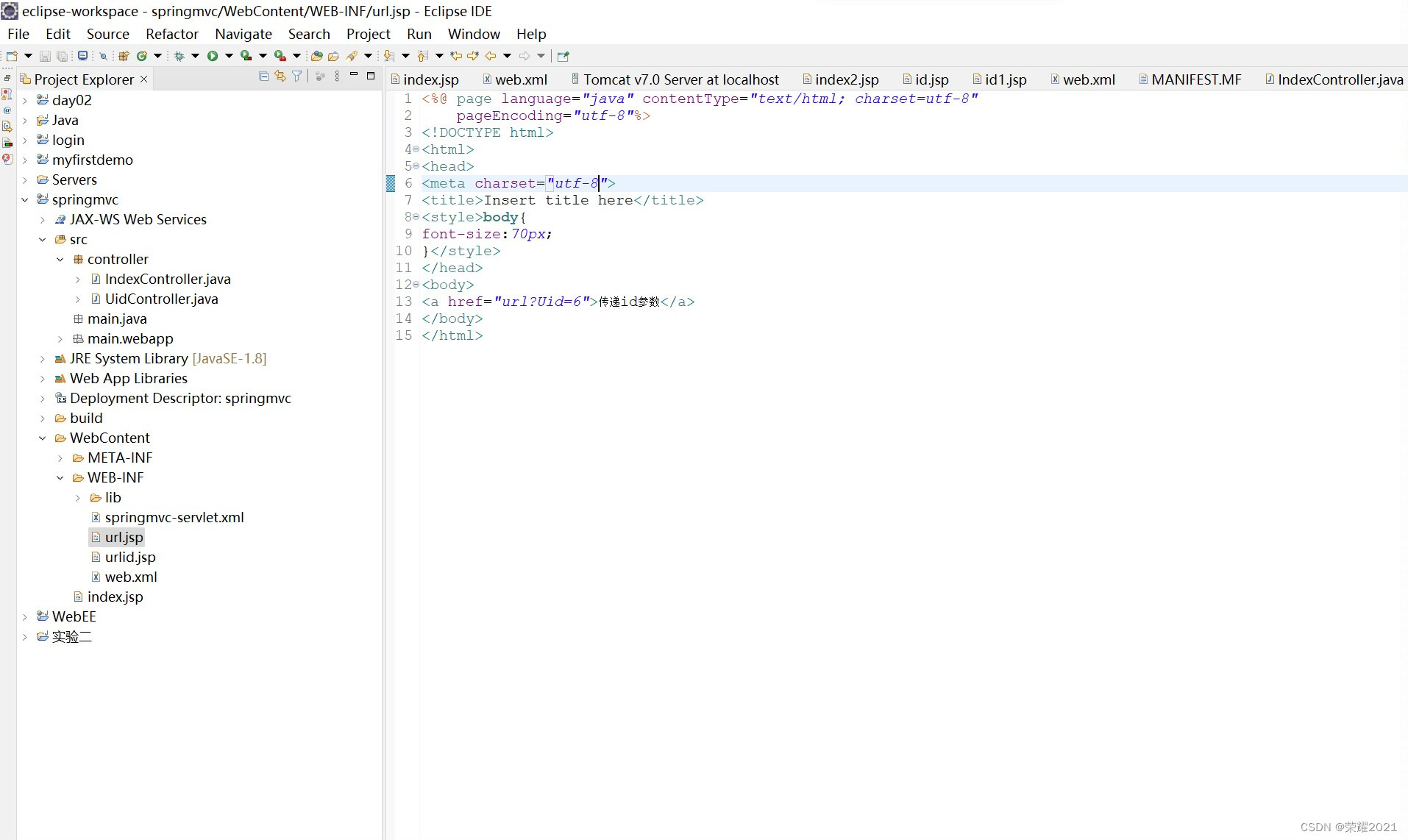This screenshot has height=840, width=1408.
Task: Click the Save icon in toolbar
Action: pyautogui.click(x=45, y=56)
